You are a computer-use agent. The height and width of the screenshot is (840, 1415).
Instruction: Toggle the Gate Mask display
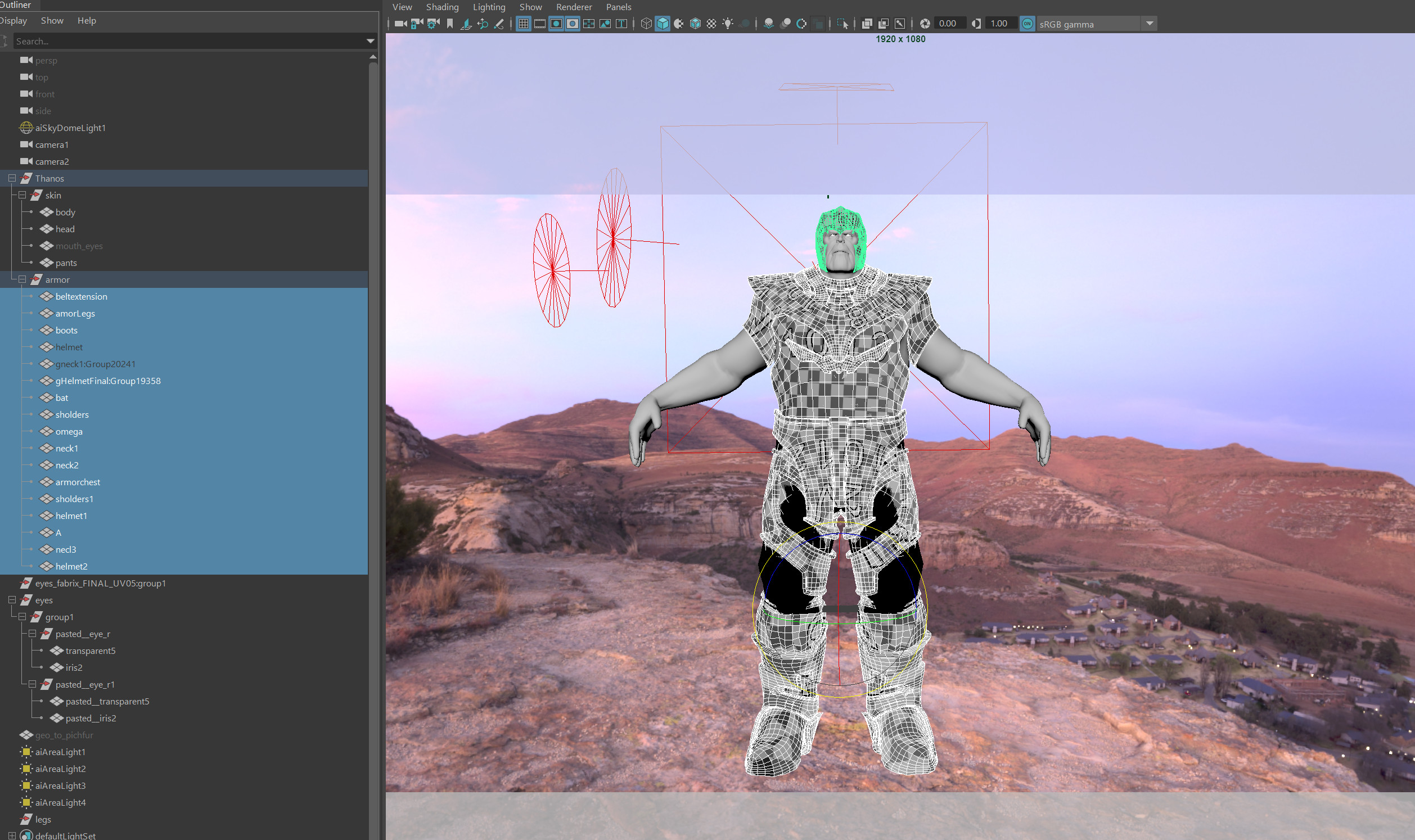pyautogui.click(x=573, y=24)
